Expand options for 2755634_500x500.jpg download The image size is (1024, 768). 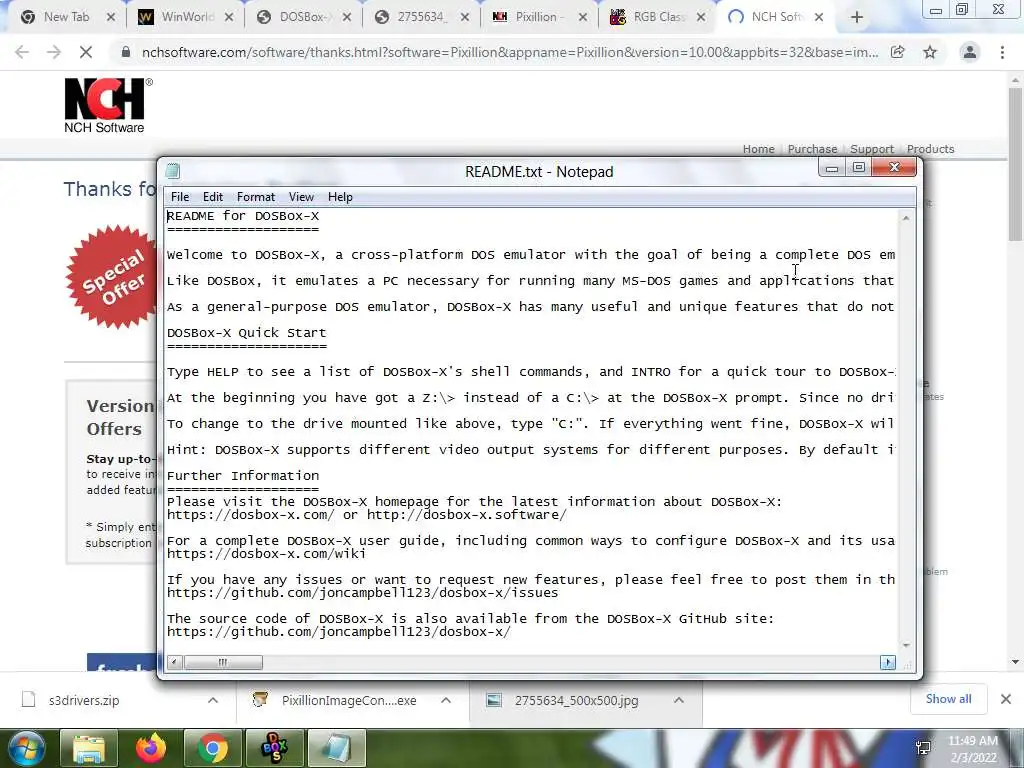coord(679,700)
